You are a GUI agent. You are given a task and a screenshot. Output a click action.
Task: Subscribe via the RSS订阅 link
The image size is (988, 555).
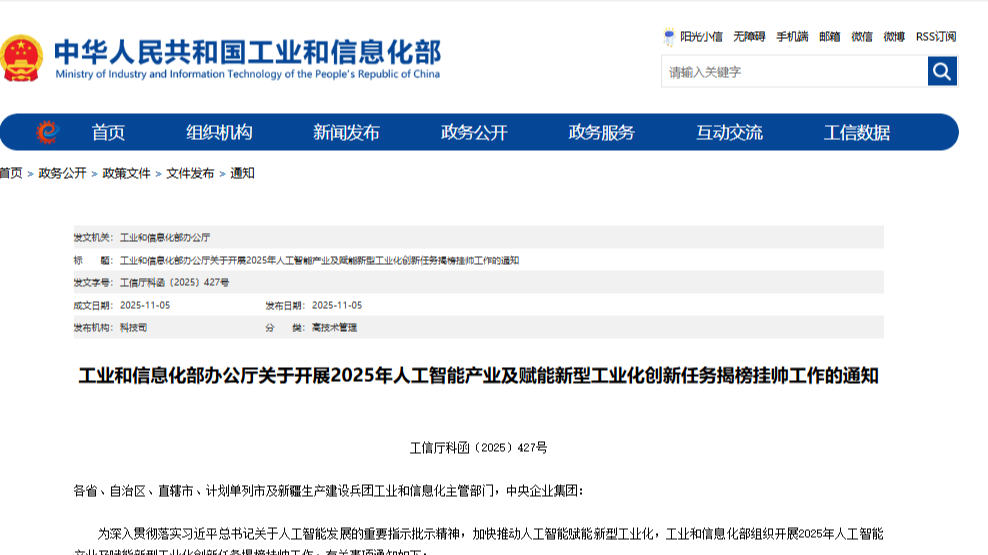tap(935, 37)
